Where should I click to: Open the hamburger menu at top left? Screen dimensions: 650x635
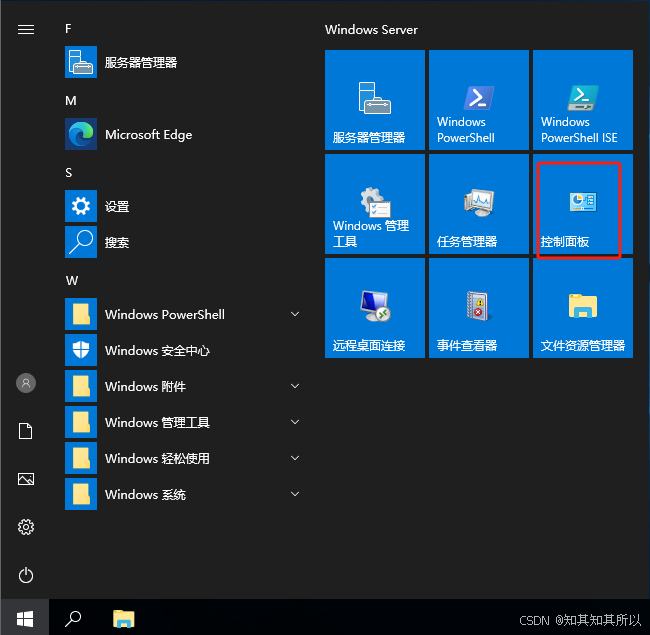tap(26, 29)
